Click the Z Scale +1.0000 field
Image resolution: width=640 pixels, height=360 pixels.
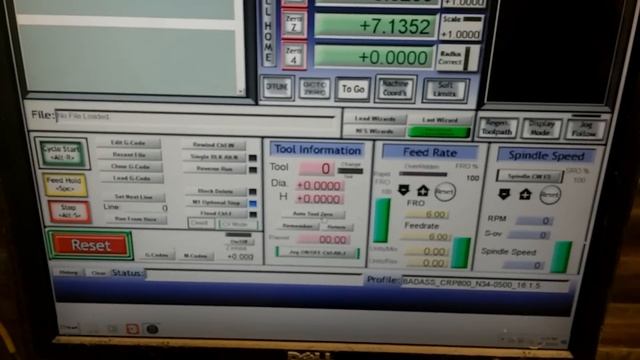(x=461, y=35)
